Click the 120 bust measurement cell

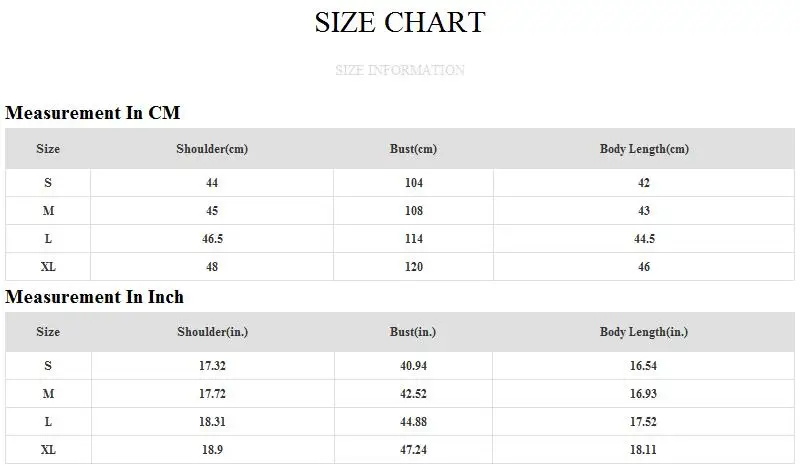[413, 267]
